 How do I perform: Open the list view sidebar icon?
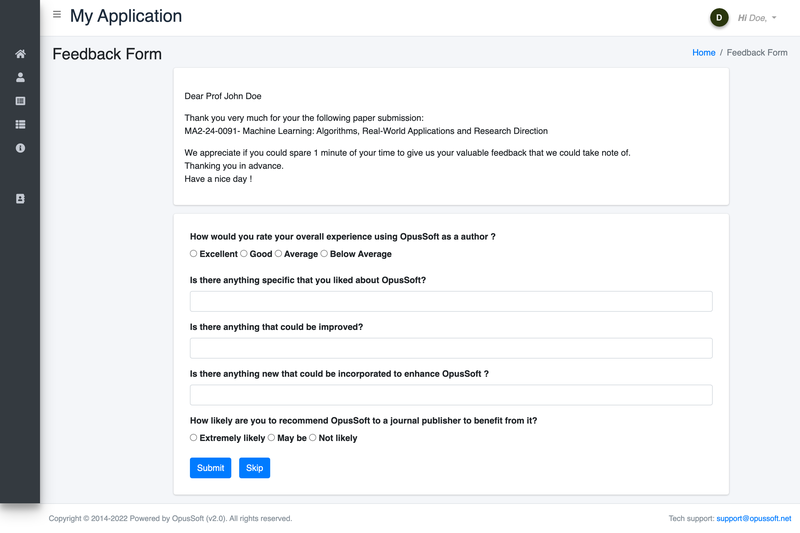[20, 124]
